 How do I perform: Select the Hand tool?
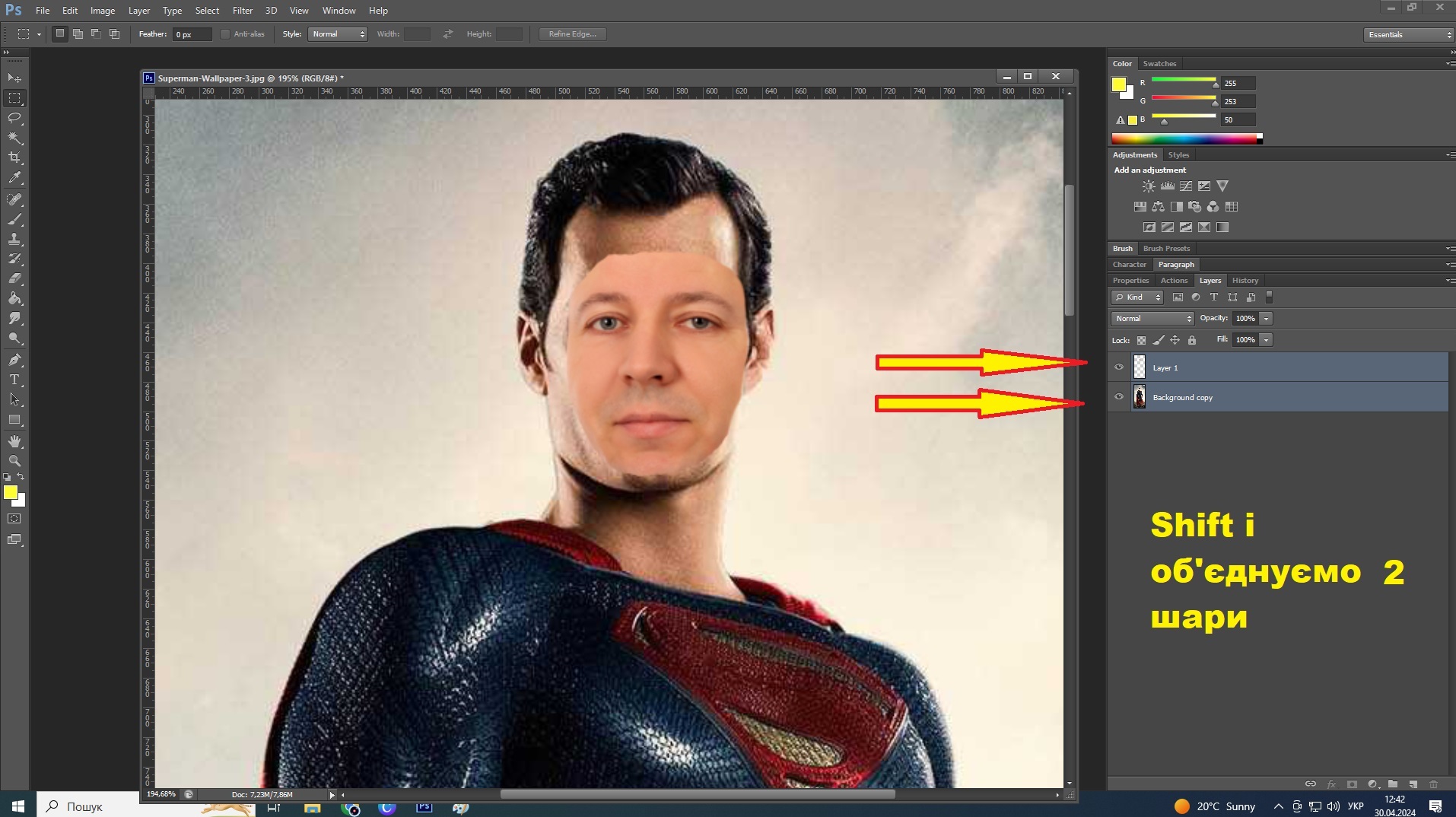point(14,441)
